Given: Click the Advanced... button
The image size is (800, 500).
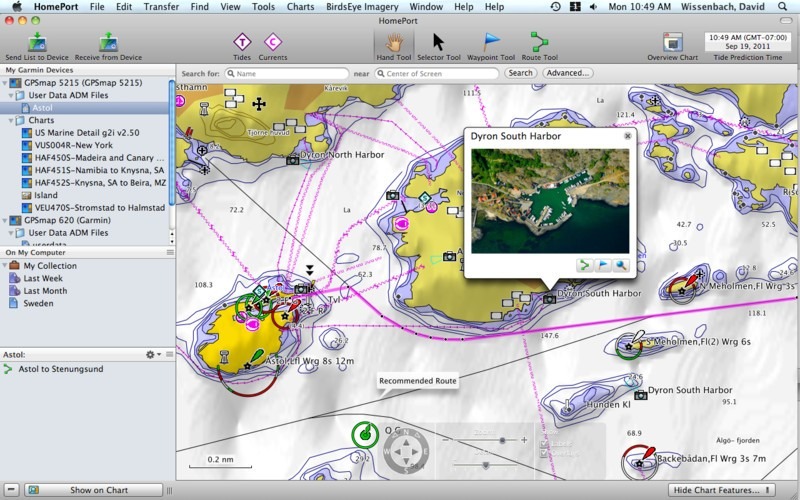Looking at the screenshot, I should 568,73.
